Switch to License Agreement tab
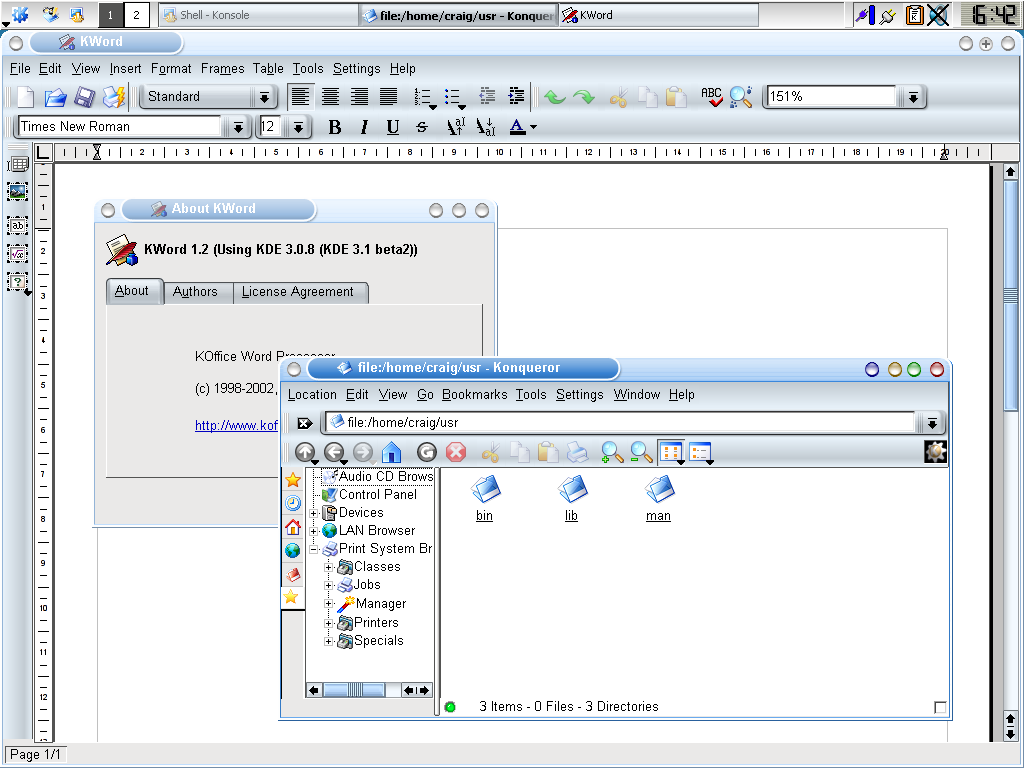Image resolution: width=1024 pixels, height=768 pixels. click(x=298, y=292)
